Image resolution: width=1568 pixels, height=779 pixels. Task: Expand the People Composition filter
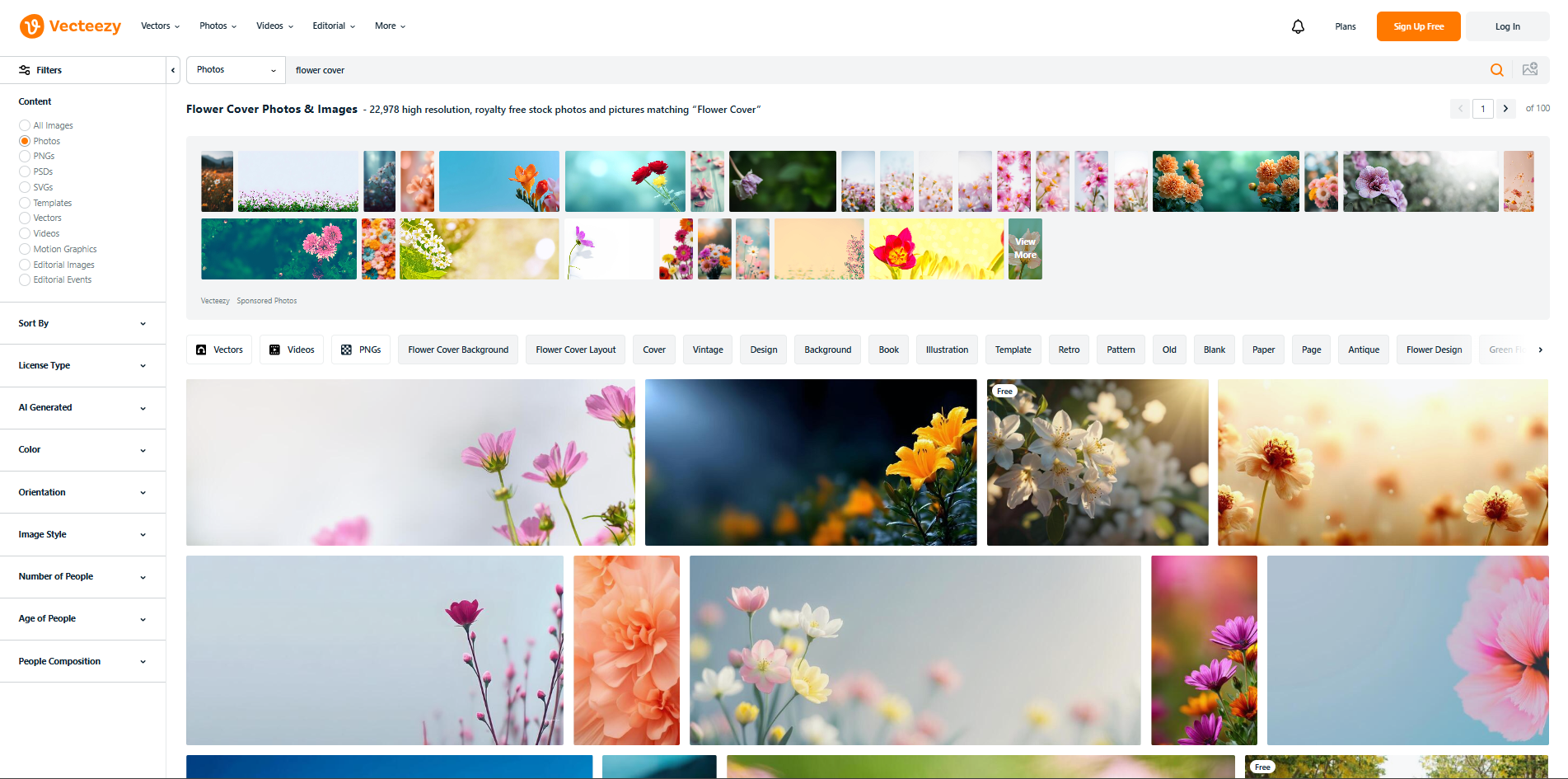tap(82, 661)
